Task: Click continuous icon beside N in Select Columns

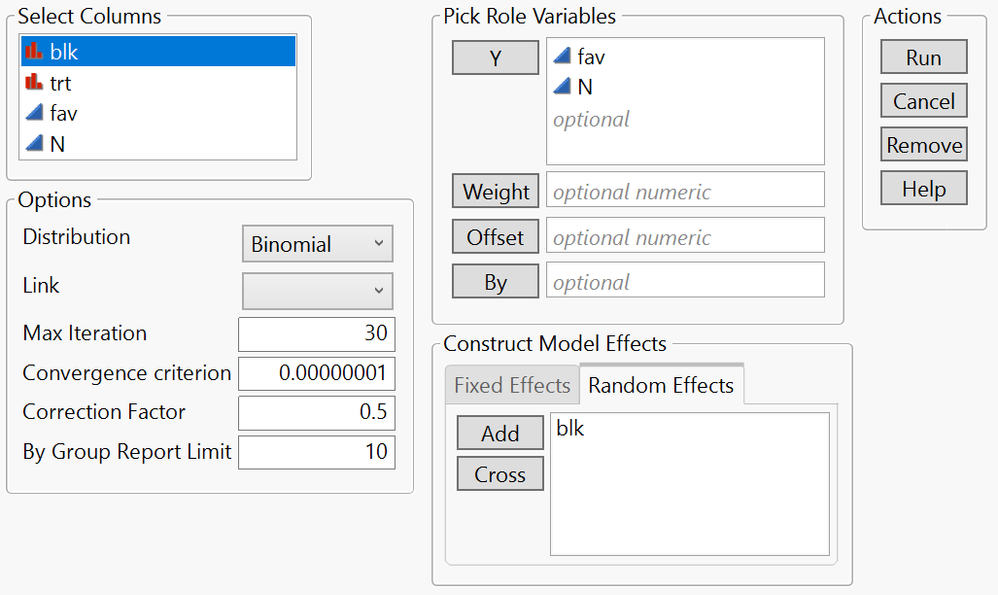Action: [34, 144]
